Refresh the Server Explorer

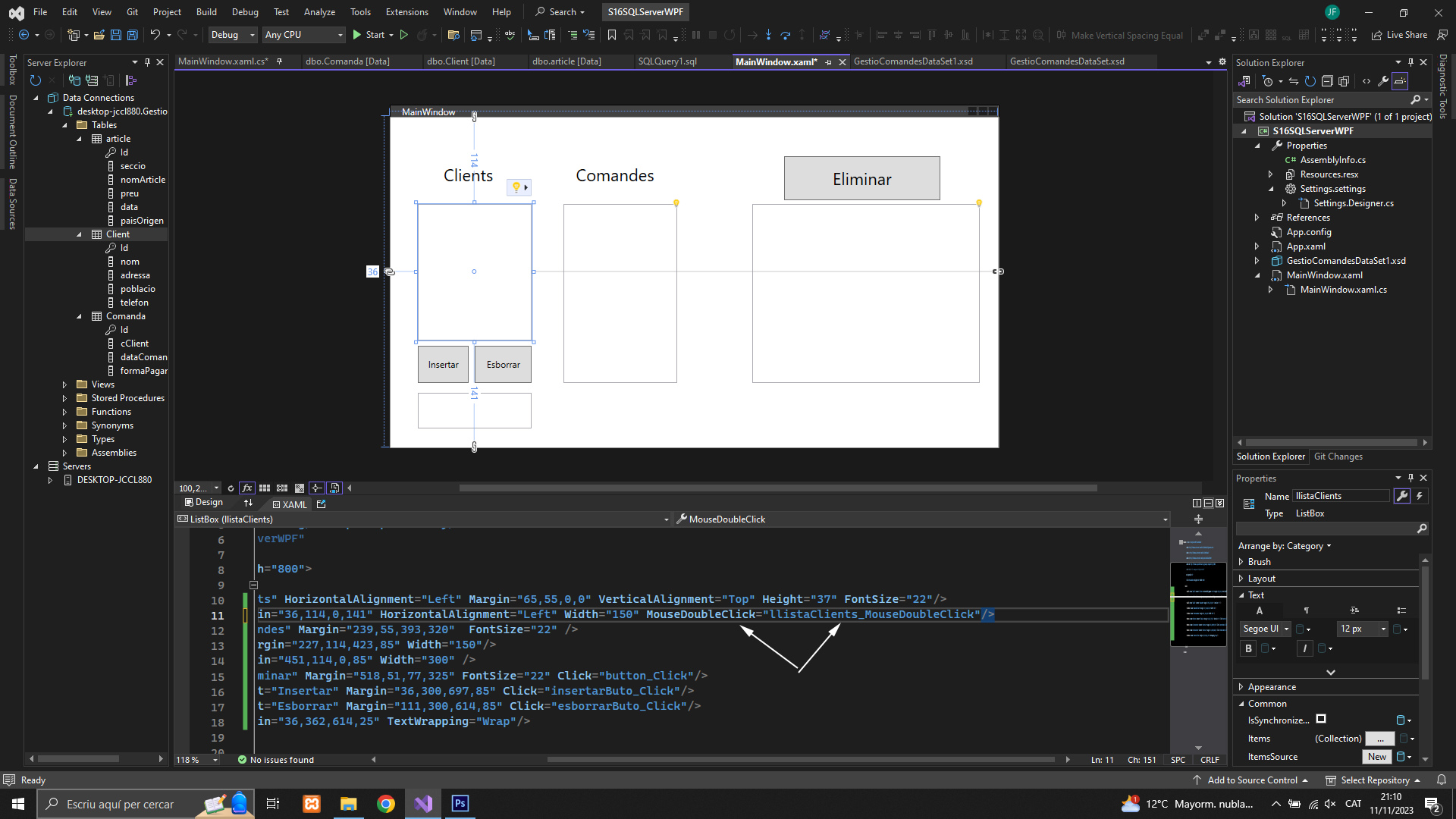point(35,80)
